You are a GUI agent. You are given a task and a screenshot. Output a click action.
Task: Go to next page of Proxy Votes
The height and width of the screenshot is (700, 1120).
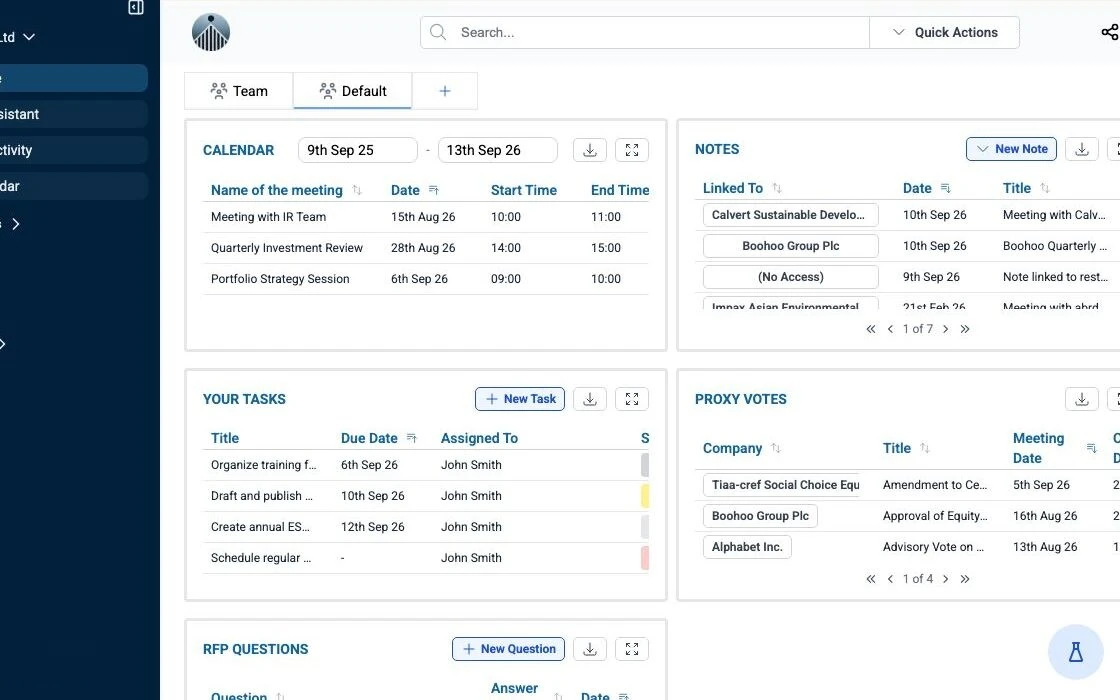point(946,579)
